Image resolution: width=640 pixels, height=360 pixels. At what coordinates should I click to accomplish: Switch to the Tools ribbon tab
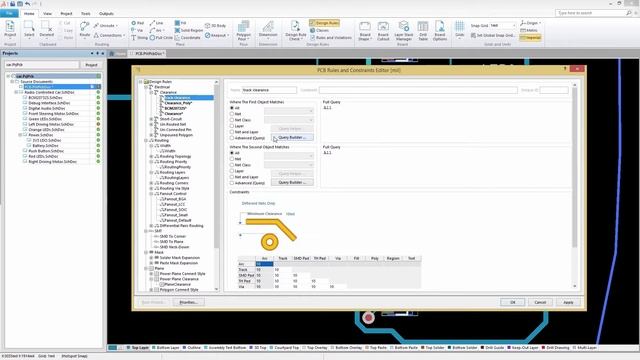point(85,13)
